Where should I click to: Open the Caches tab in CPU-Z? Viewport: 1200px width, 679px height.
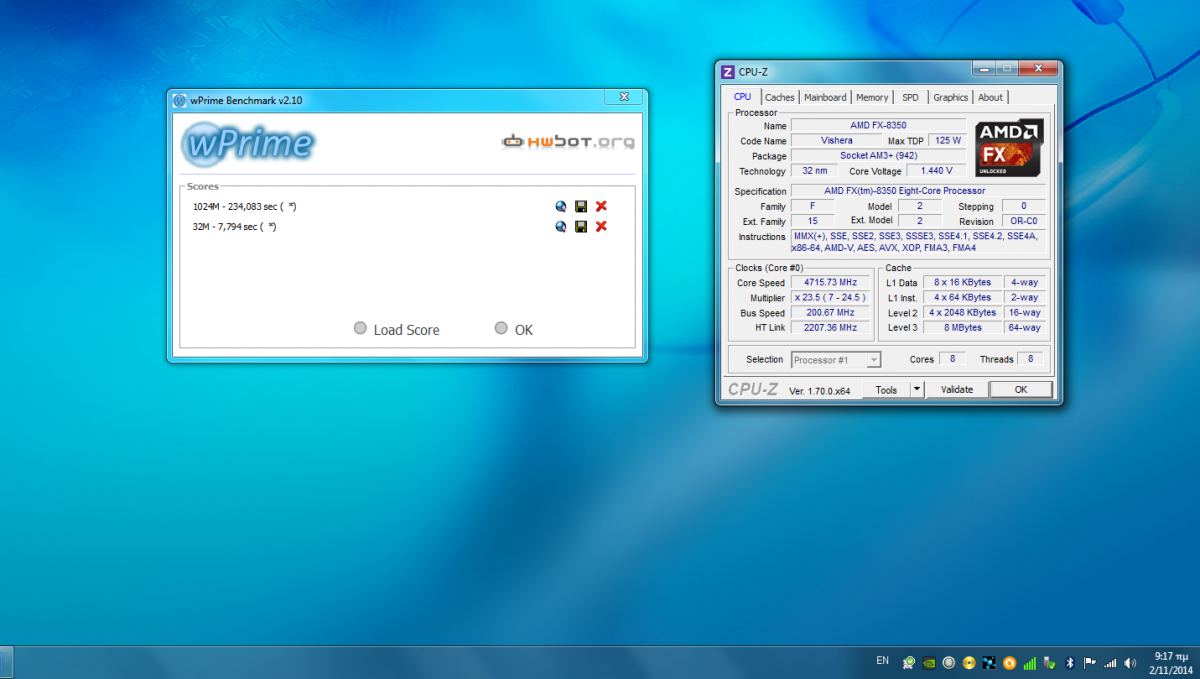click(780, 97)
